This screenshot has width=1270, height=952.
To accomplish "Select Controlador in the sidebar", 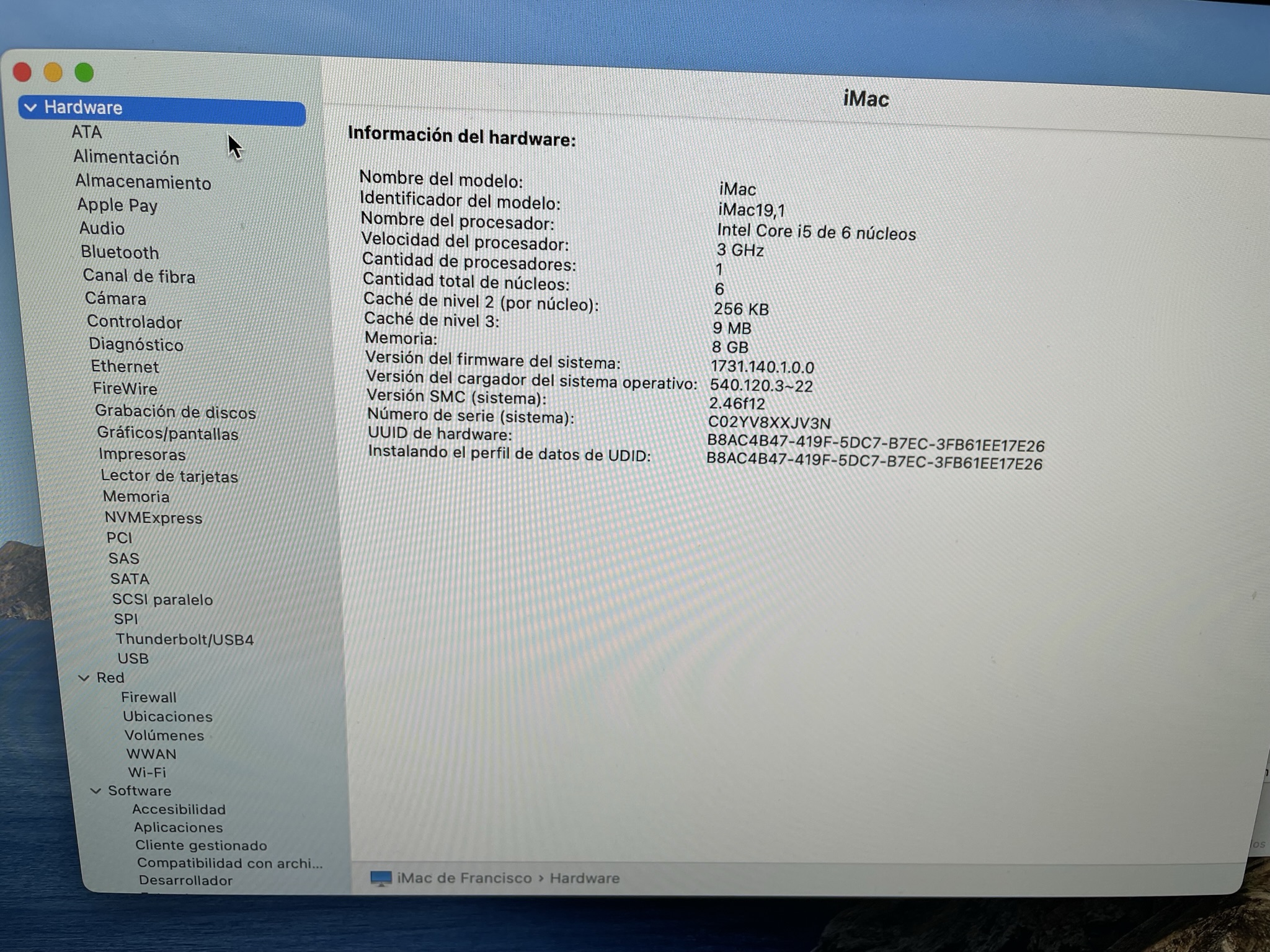I will (135, 322).
